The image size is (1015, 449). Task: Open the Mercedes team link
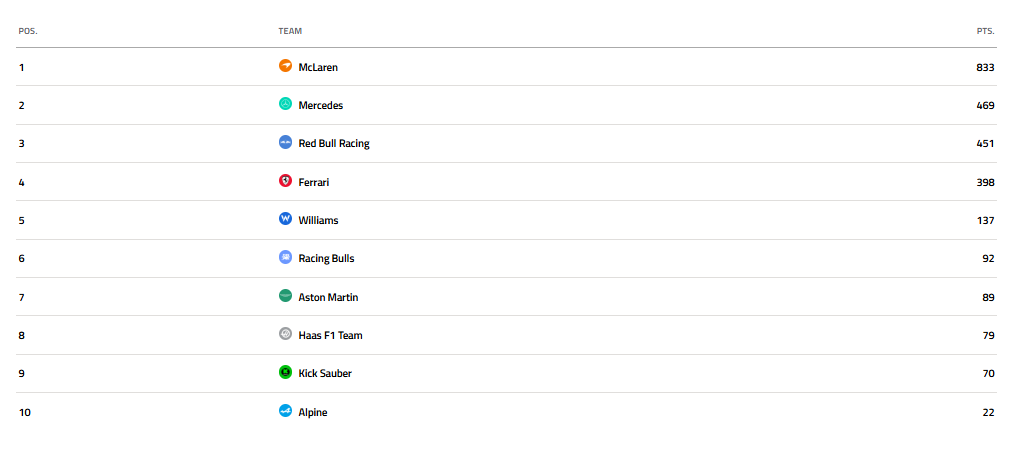click(321, 105)
